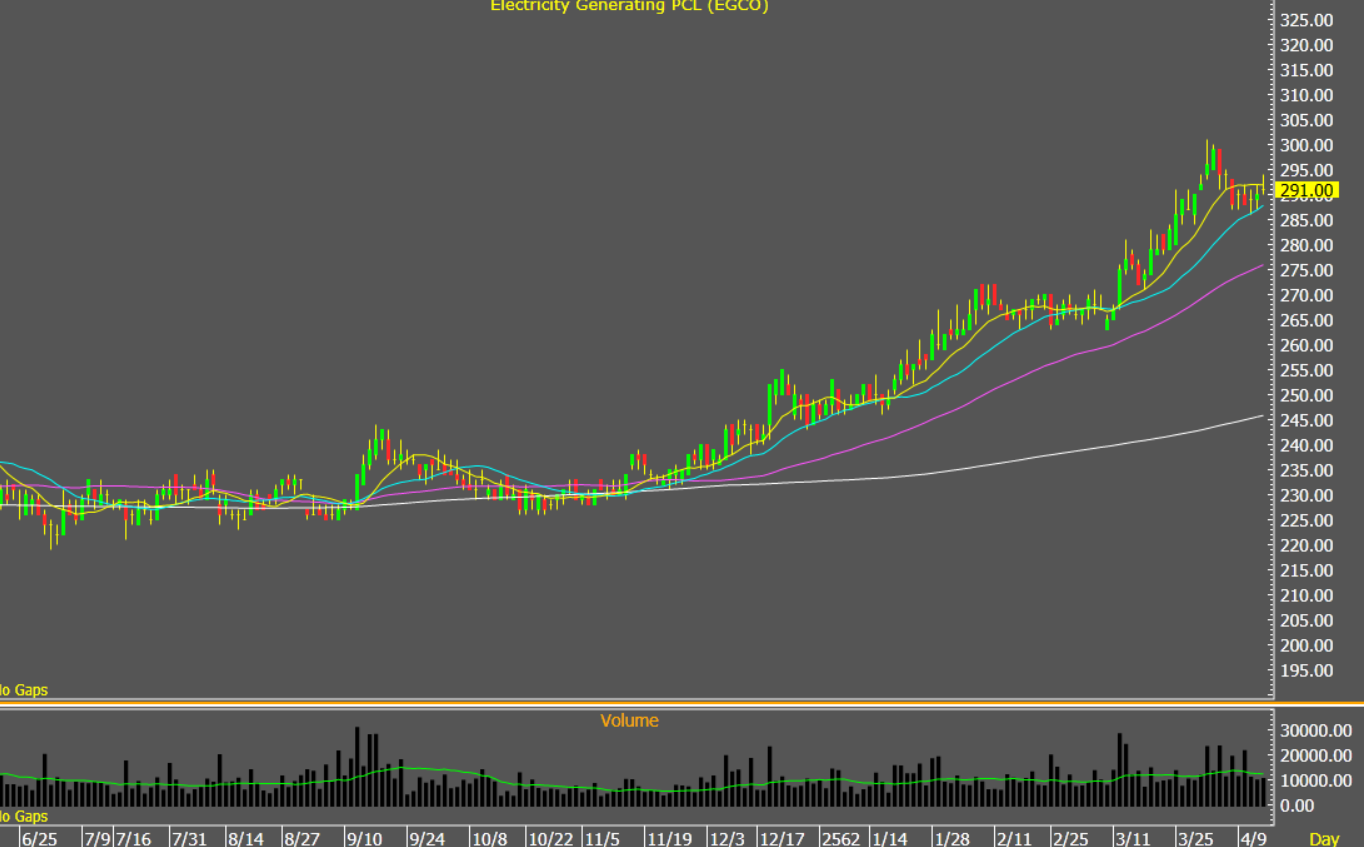Click the Electricity Generating PCL (EGCO) chart title

pyautogui.click(x=629, y=6)
